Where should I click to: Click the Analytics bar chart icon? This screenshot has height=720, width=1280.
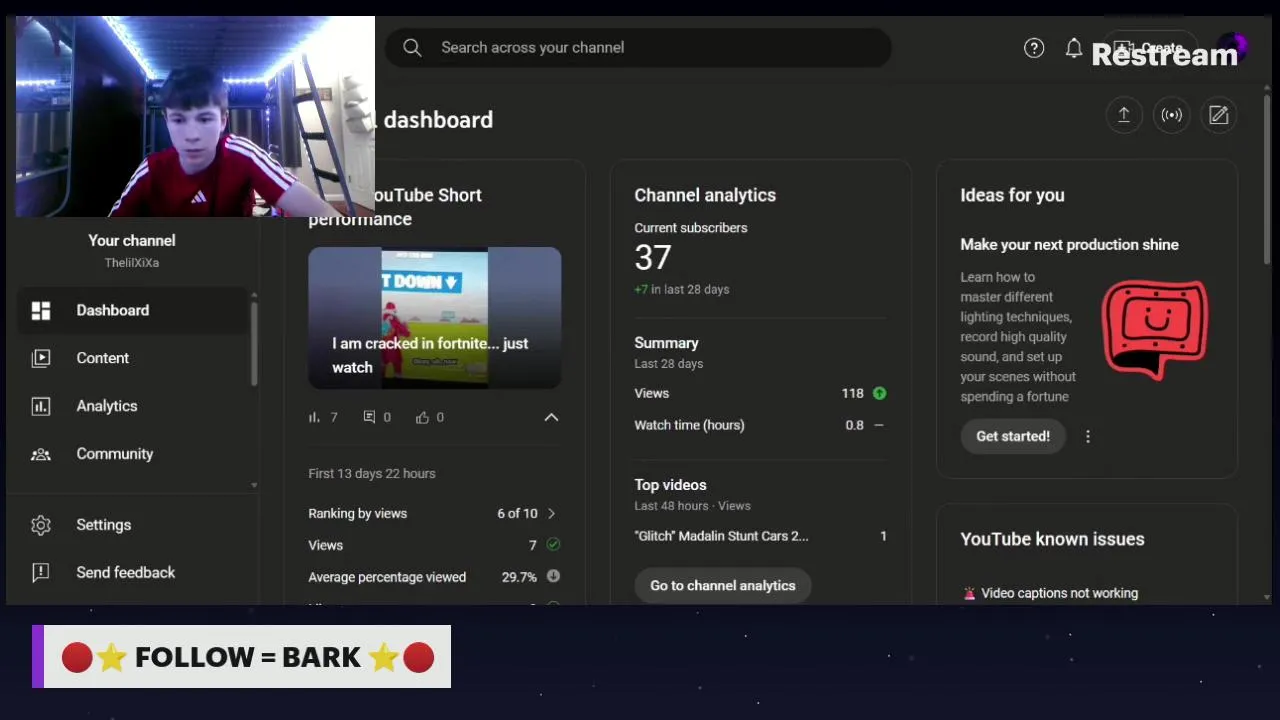pyautogui.click(x=41, y=406)
